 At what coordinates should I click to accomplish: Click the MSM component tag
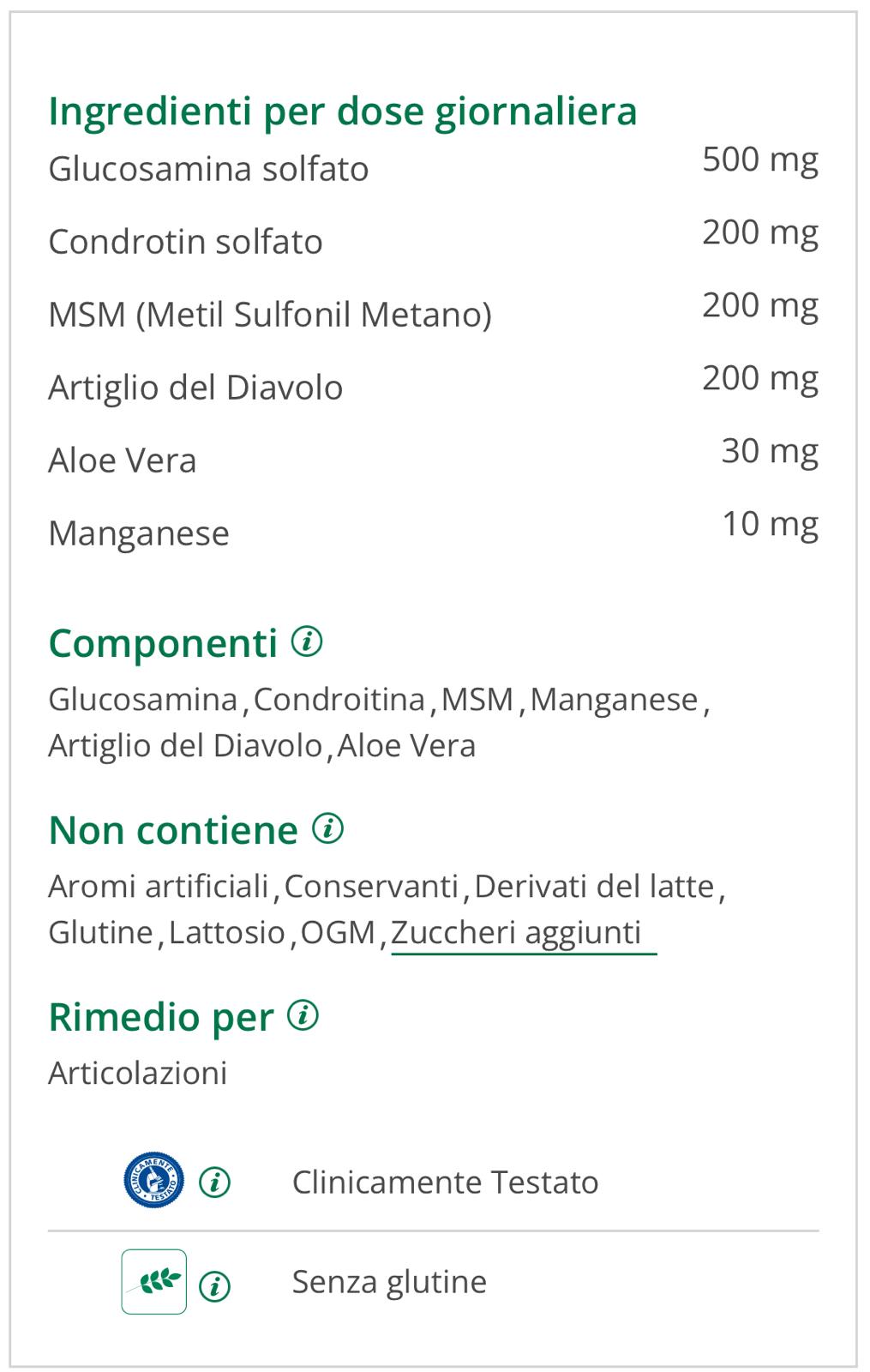[477, 700]
